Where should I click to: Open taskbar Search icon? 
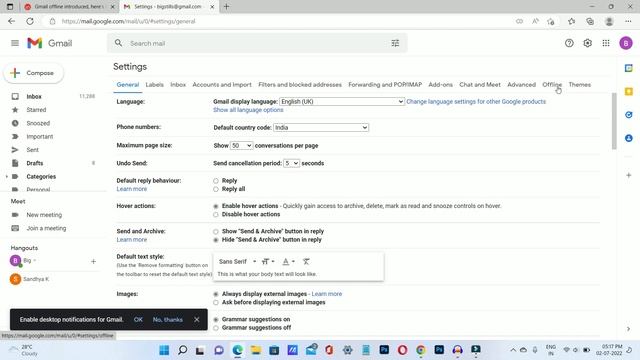point(182,350)
